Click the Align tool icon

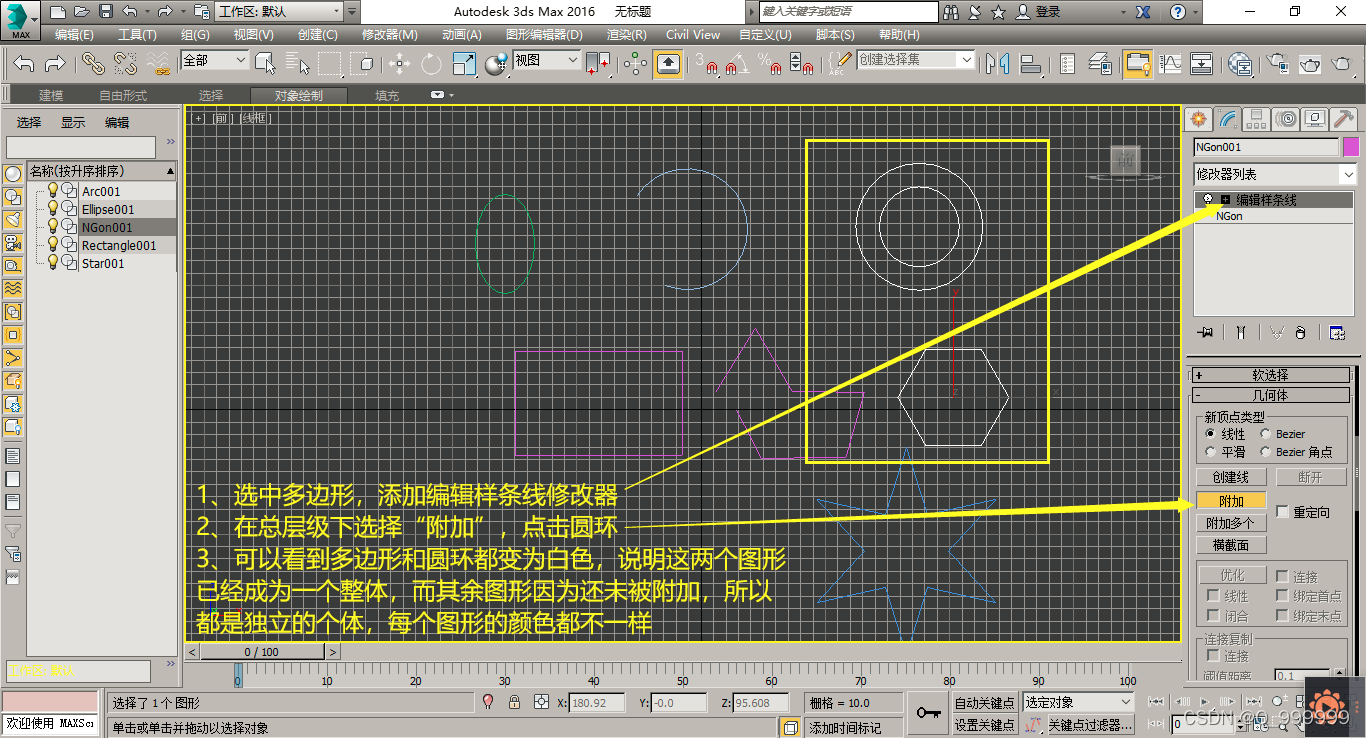[x=1030, y=64]
